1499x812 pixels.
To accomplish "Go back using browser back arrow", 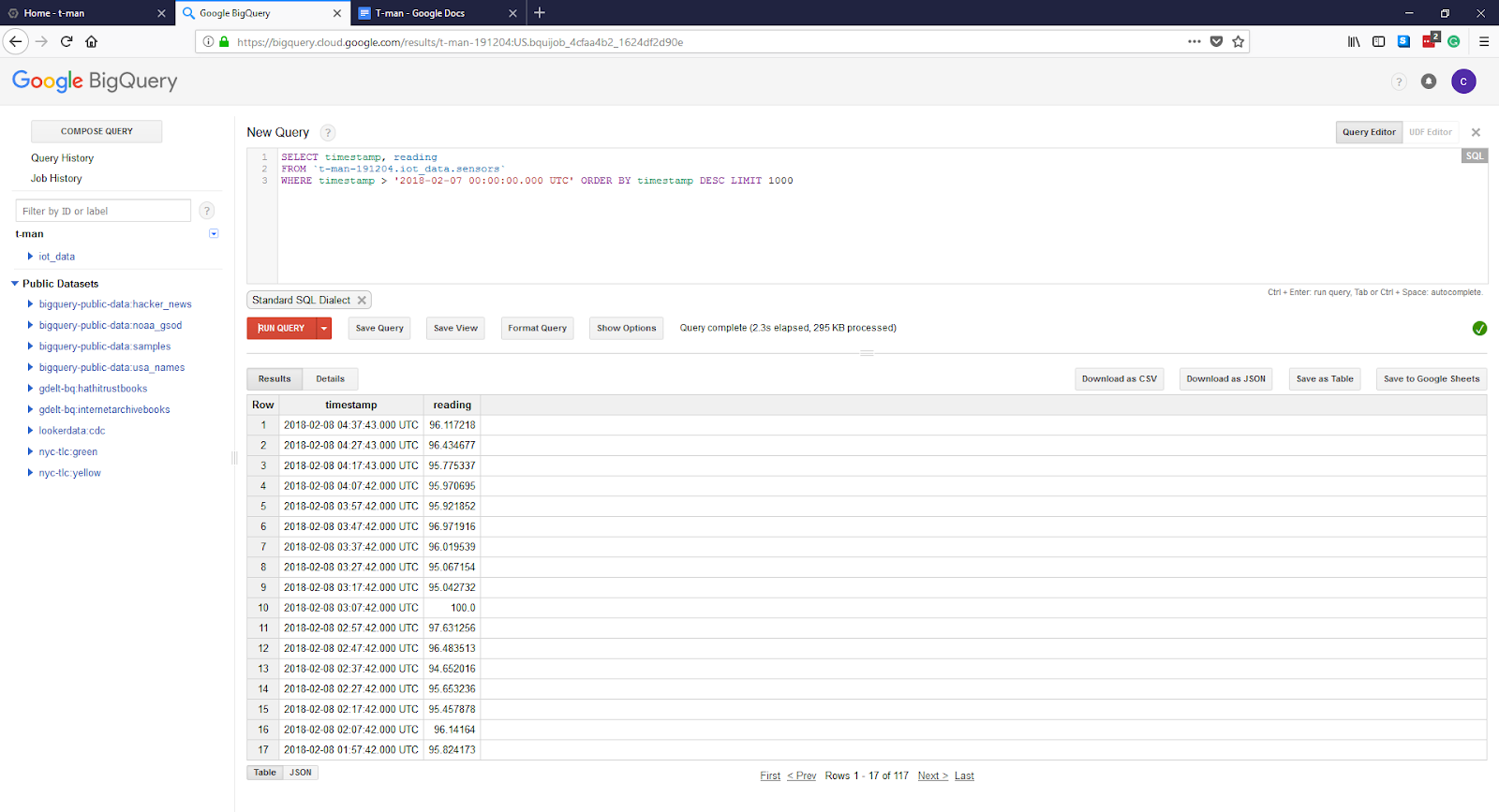I will [x=15, y=41].
